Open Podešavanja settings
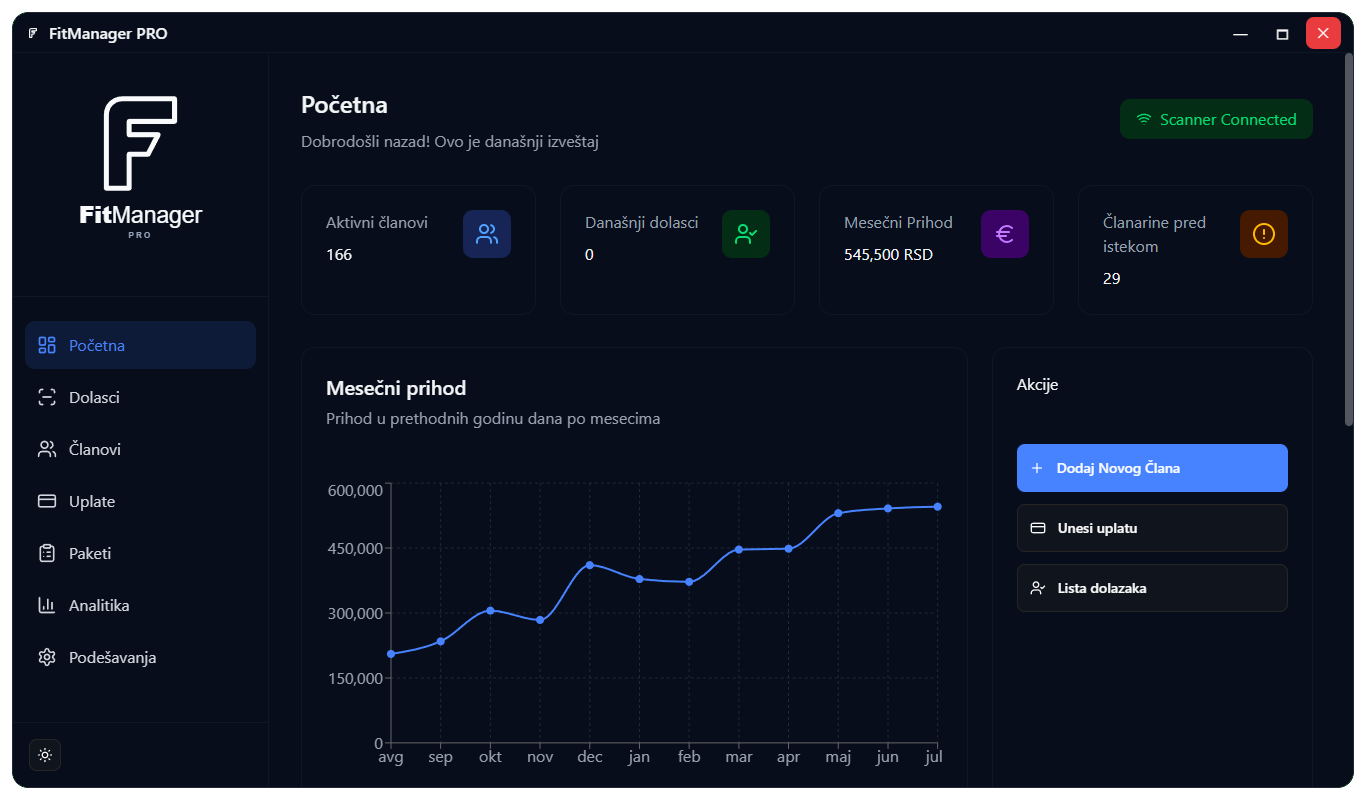Screen dimensions: 1366x800 [140, 657]
